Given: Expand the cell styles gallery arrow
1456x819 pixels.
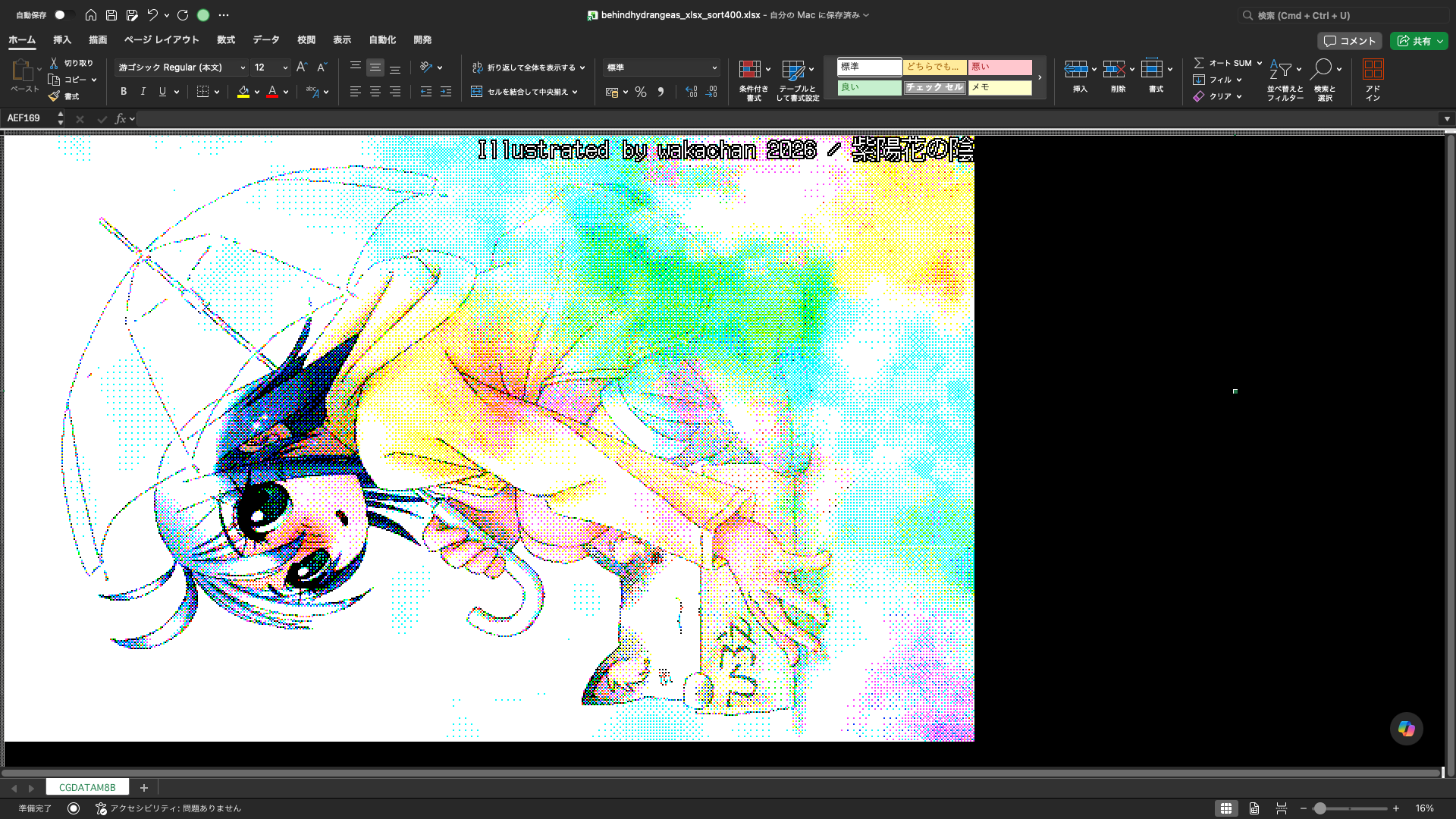Looking at the screenshot, I should coord(1040,77).
